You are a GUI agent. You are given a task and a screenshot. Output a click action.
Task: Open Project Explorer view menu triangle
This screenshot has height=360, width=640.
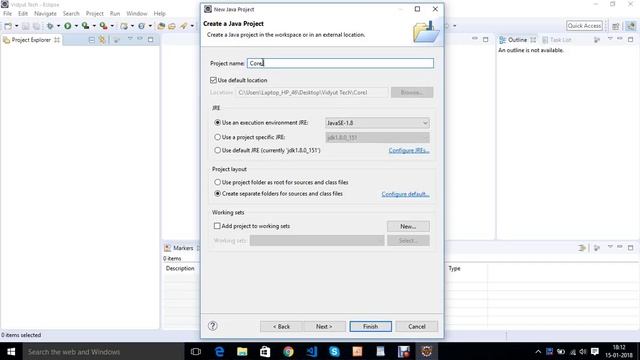pyautogui.click(x=130, y=39)
